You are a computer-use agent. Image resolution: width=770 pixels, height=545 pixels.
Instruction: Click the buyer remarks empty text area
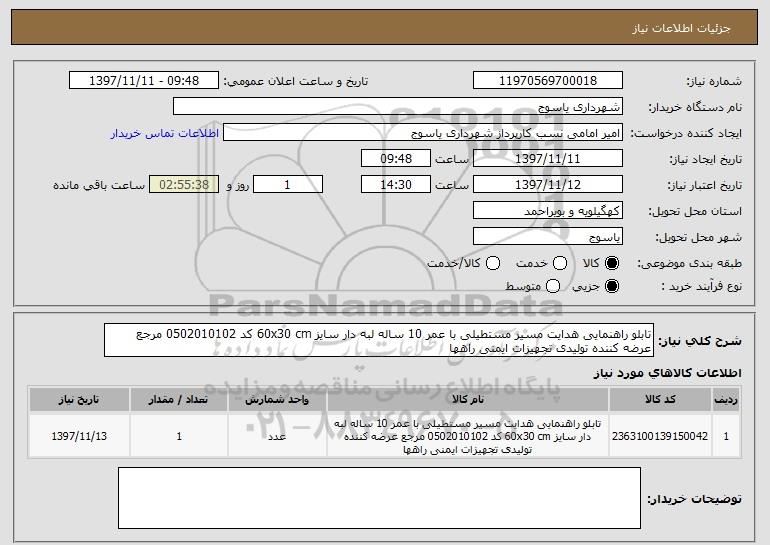click(379, 498)
